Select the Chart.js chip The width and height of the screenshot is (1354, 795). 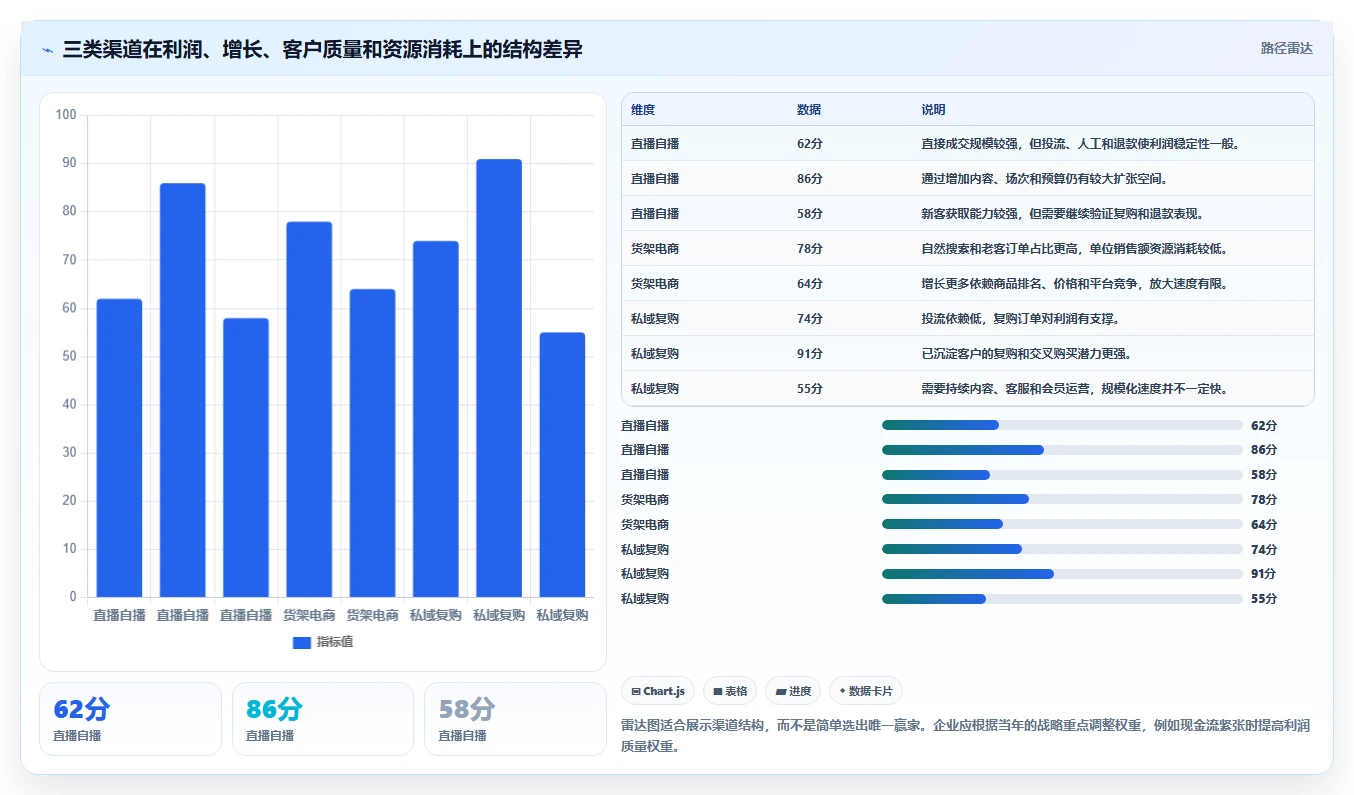(658, 691)
